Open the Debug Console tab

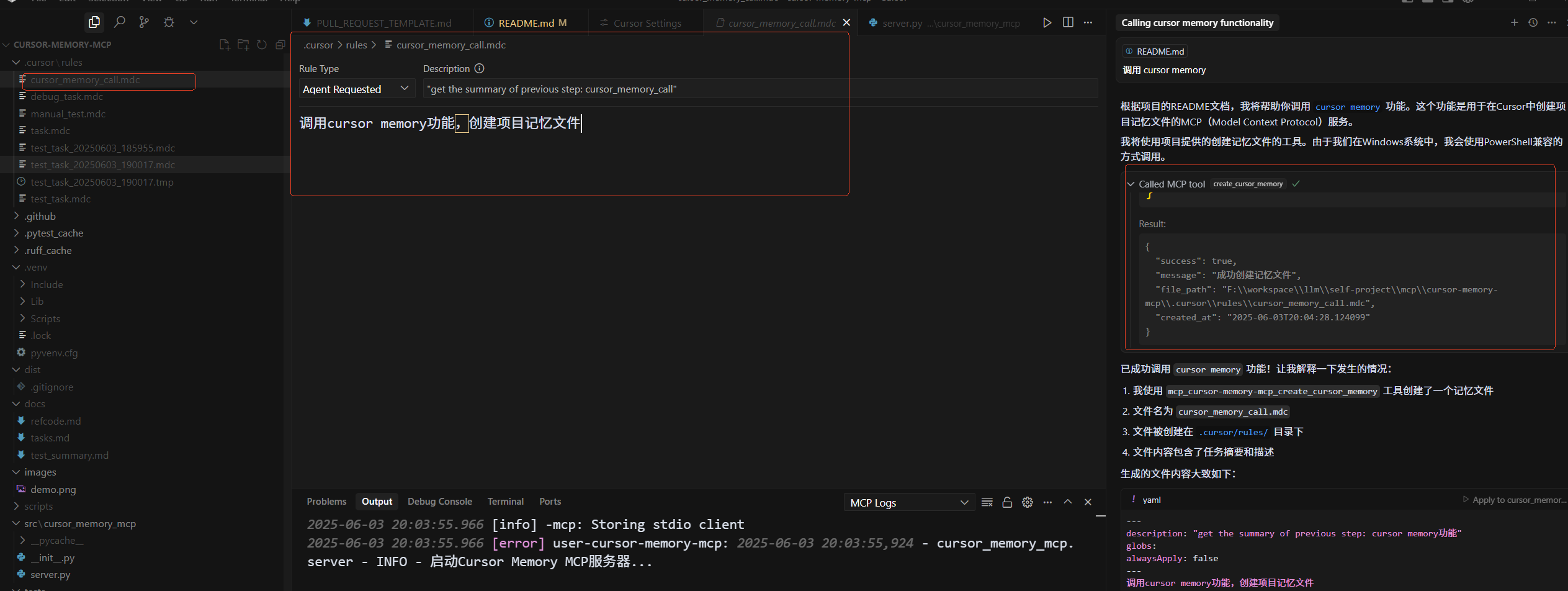[x=439, y=502]
